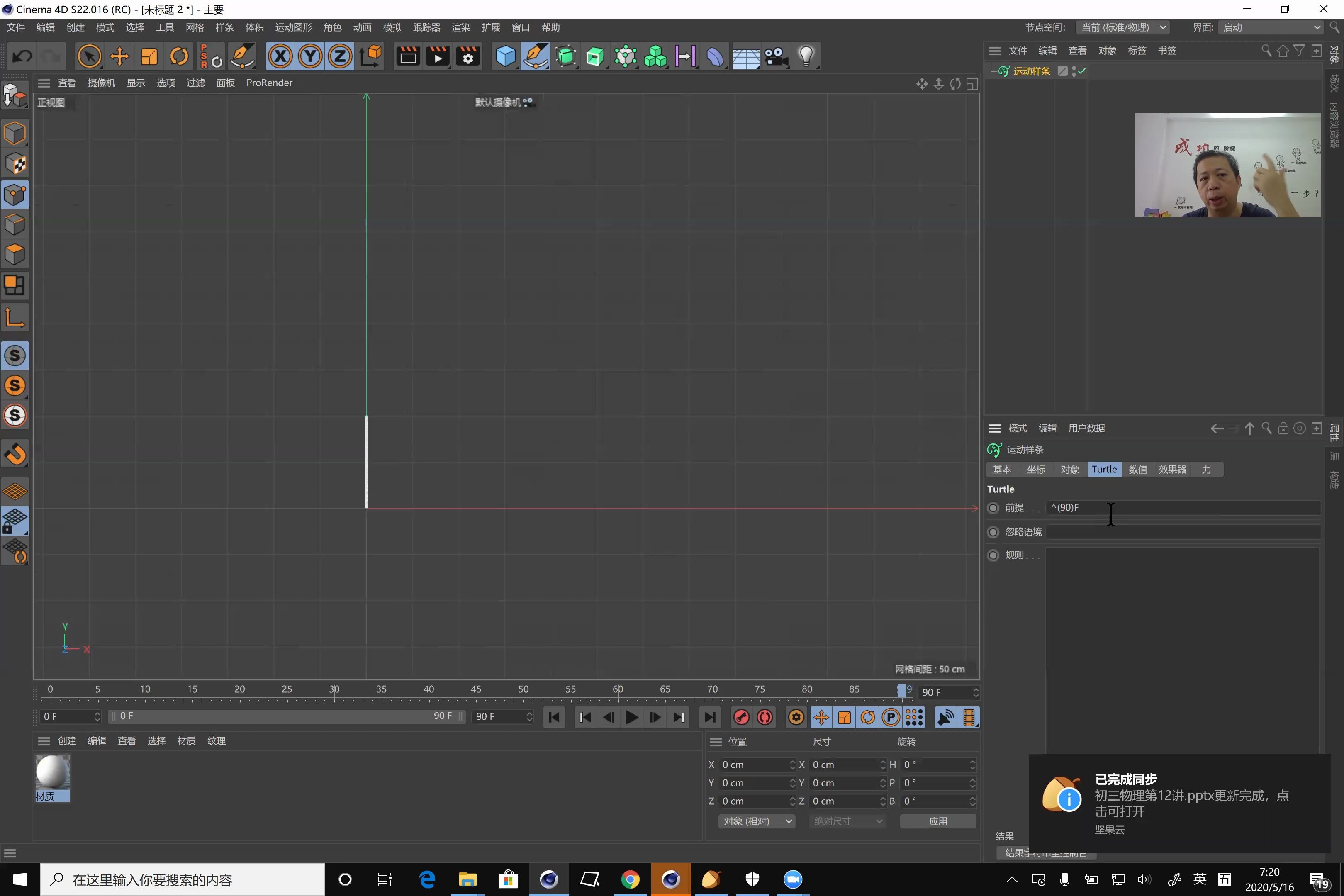Toggle the X axis lock

[x=280, y=56]
